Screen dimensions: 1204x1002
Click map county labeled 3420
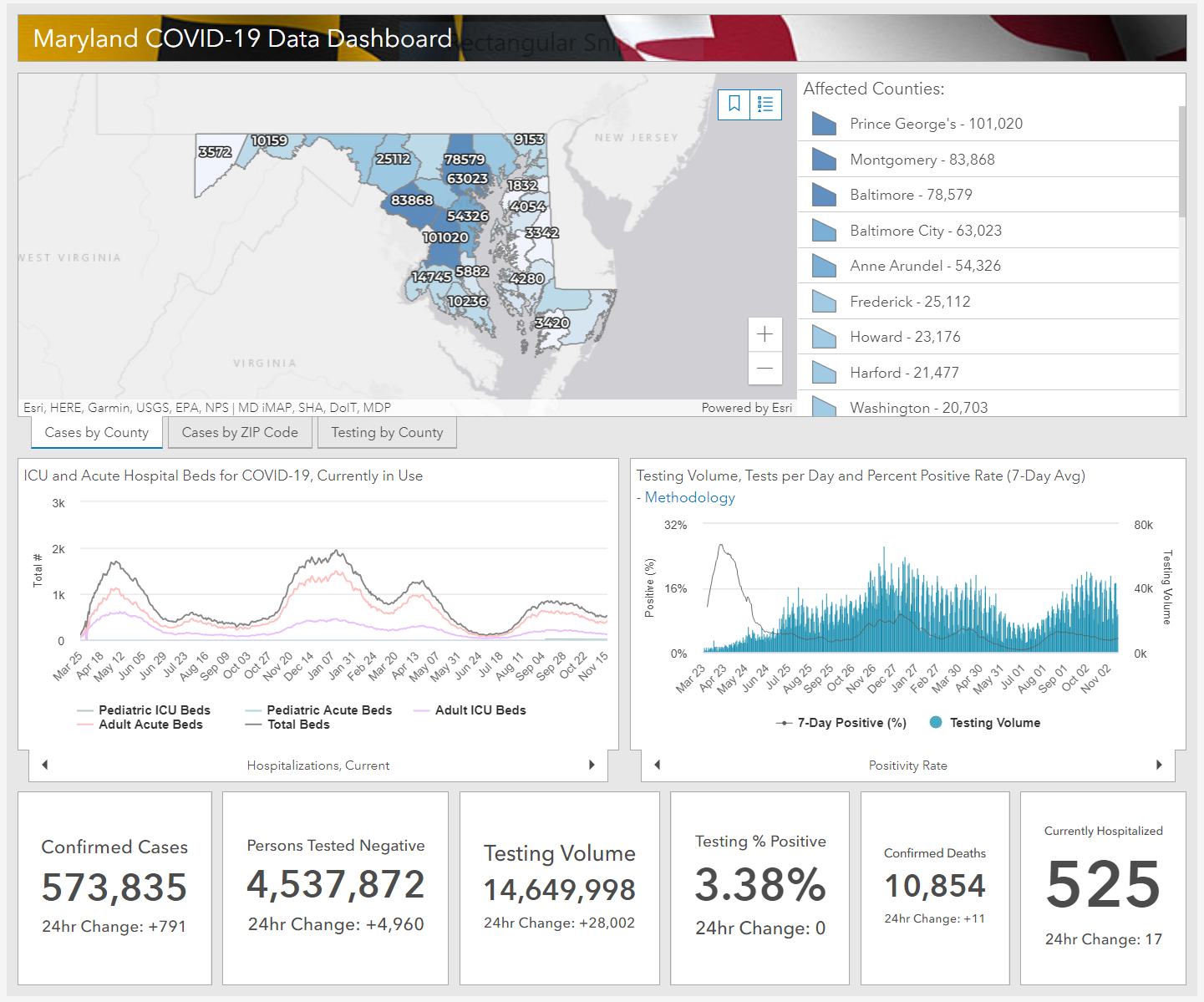pyautogui.click(x=552, y=323)
